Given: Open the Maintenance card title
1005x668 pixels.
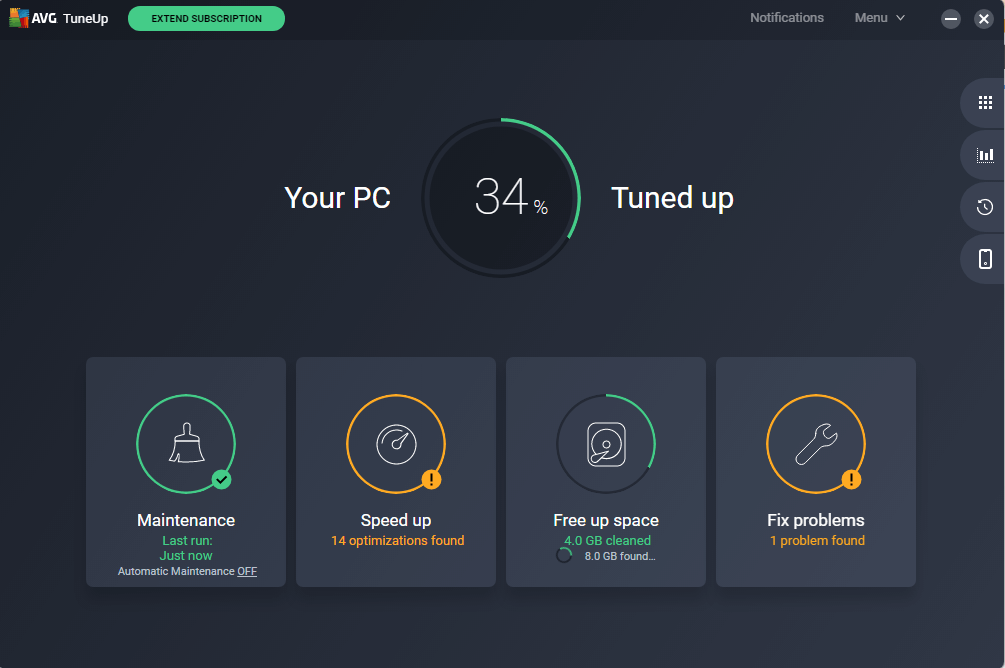Looking at the screenshot, I should tap(186, 520).
